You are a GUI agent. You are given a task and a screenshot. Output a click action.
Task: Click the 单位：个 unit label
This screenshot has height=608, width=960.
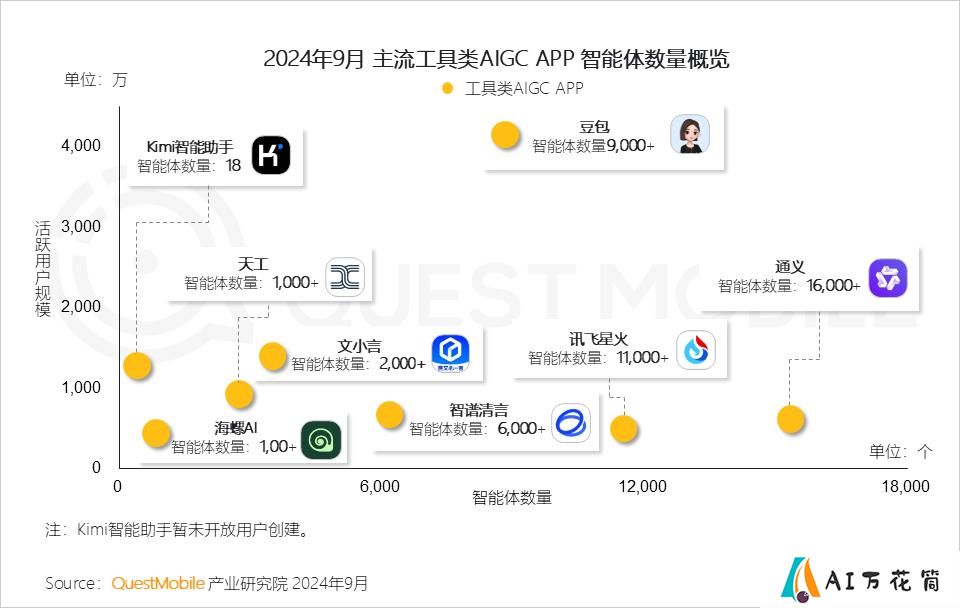[x=901, y=452]
